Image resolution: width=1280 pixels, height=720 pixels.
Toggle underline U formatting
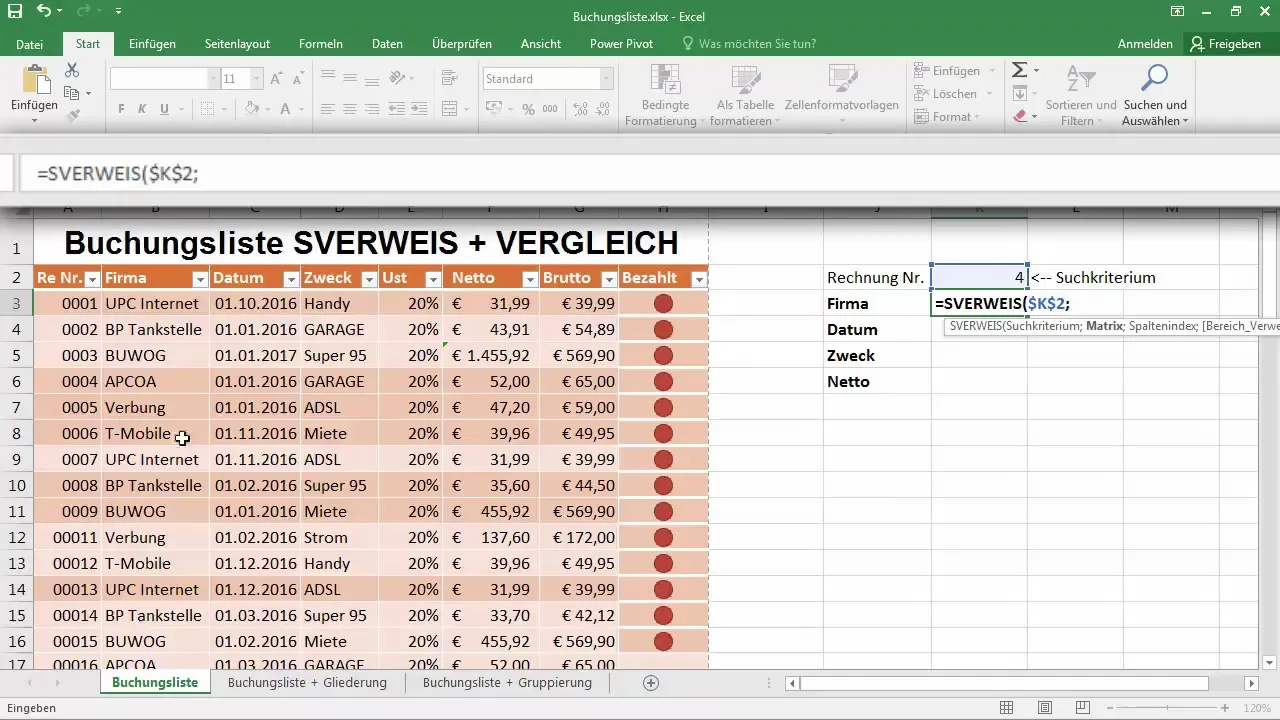[x=166, y=109]
